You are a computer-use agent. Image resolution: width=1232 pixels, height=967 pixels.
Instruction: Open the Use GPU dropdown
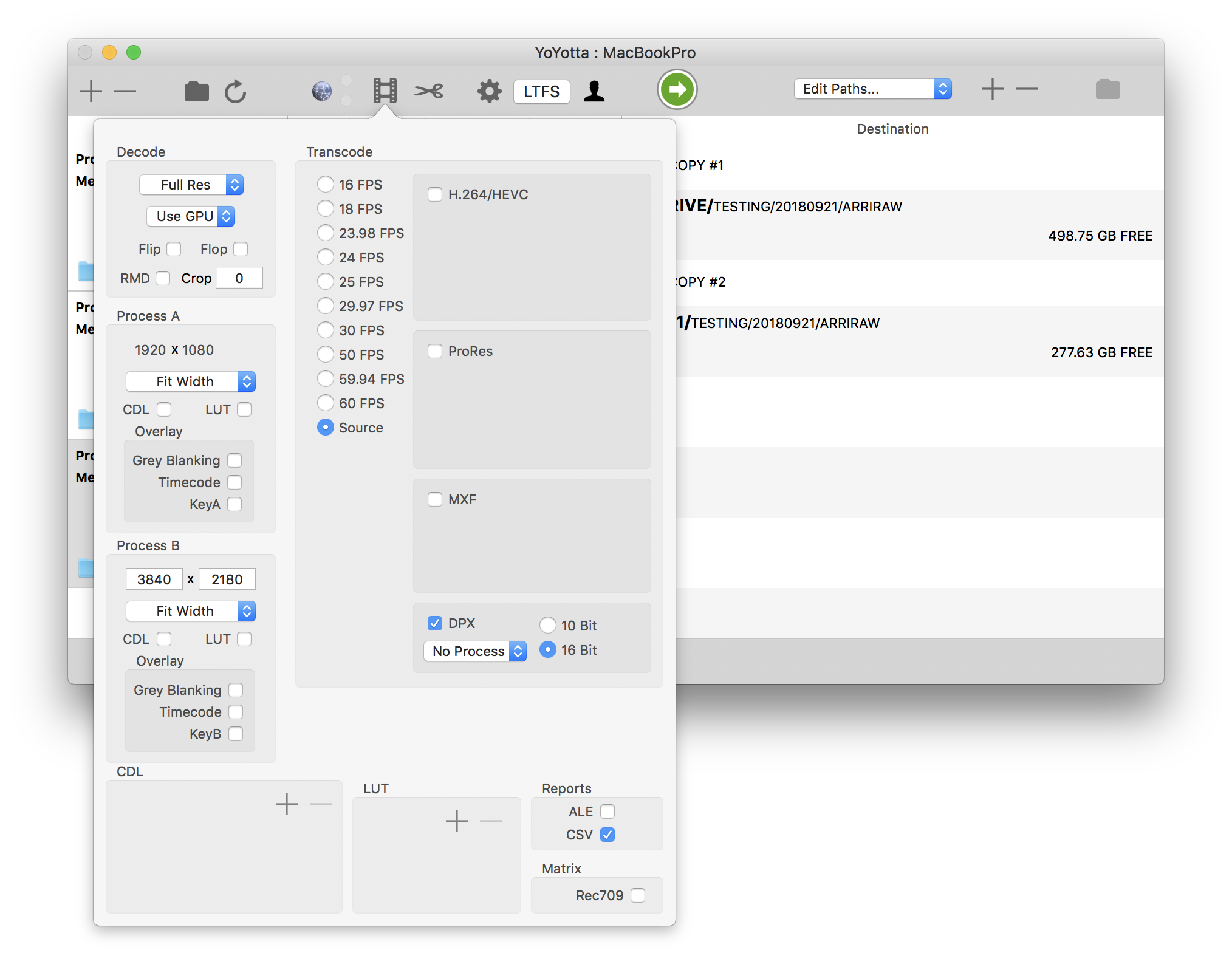[x=191, y=216]
